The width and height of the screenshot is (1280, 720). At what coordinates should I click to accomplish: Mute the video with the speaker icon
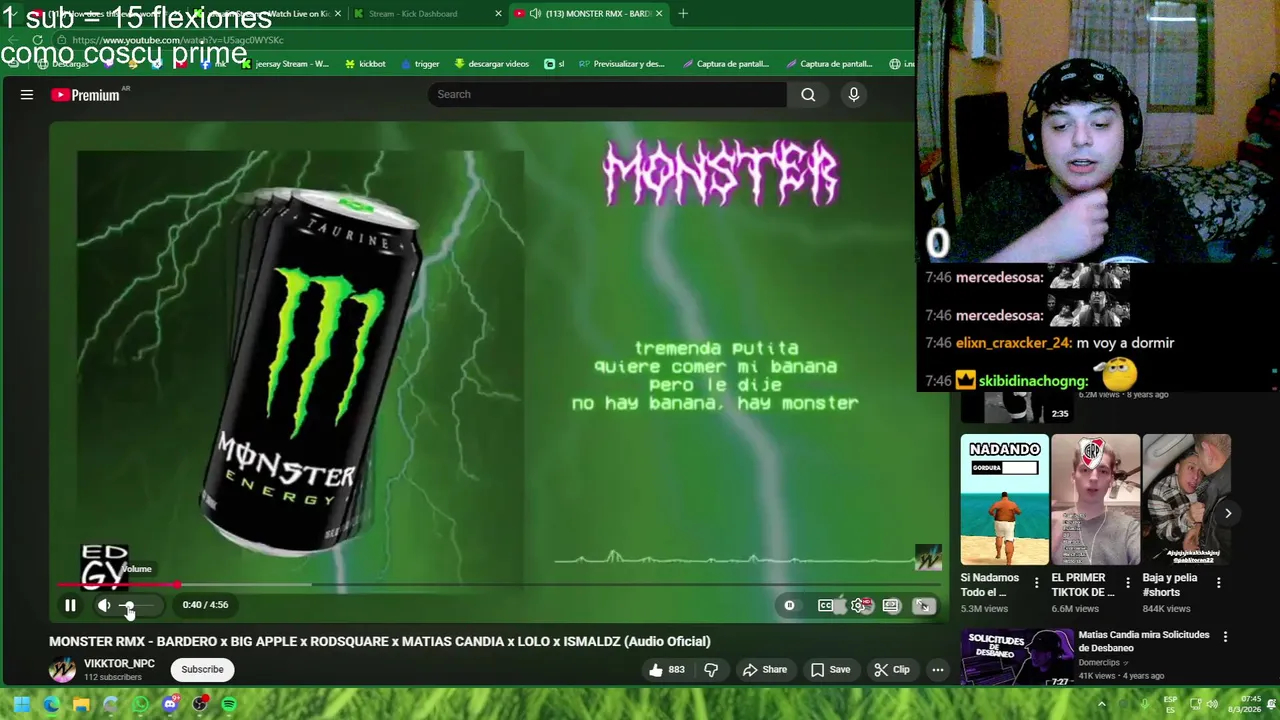(104, 605)
